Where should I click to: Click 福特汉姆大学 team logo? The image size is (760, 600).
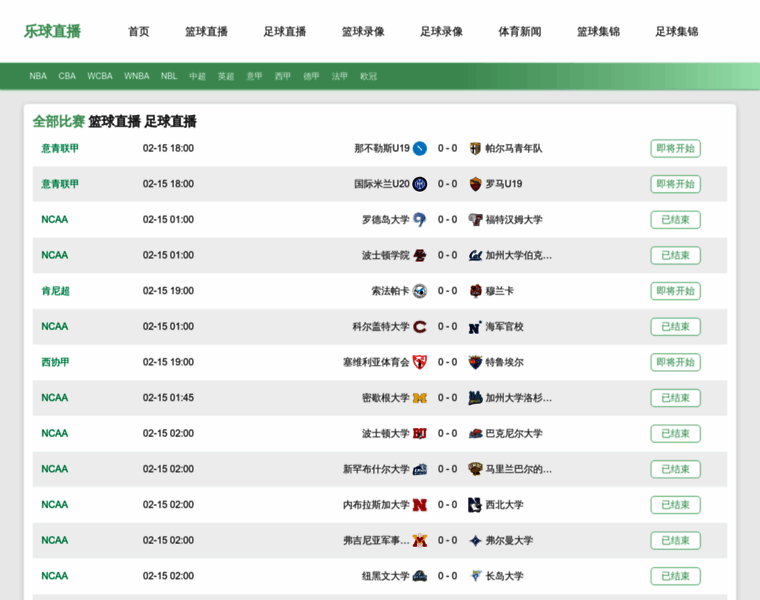point(475,220)
